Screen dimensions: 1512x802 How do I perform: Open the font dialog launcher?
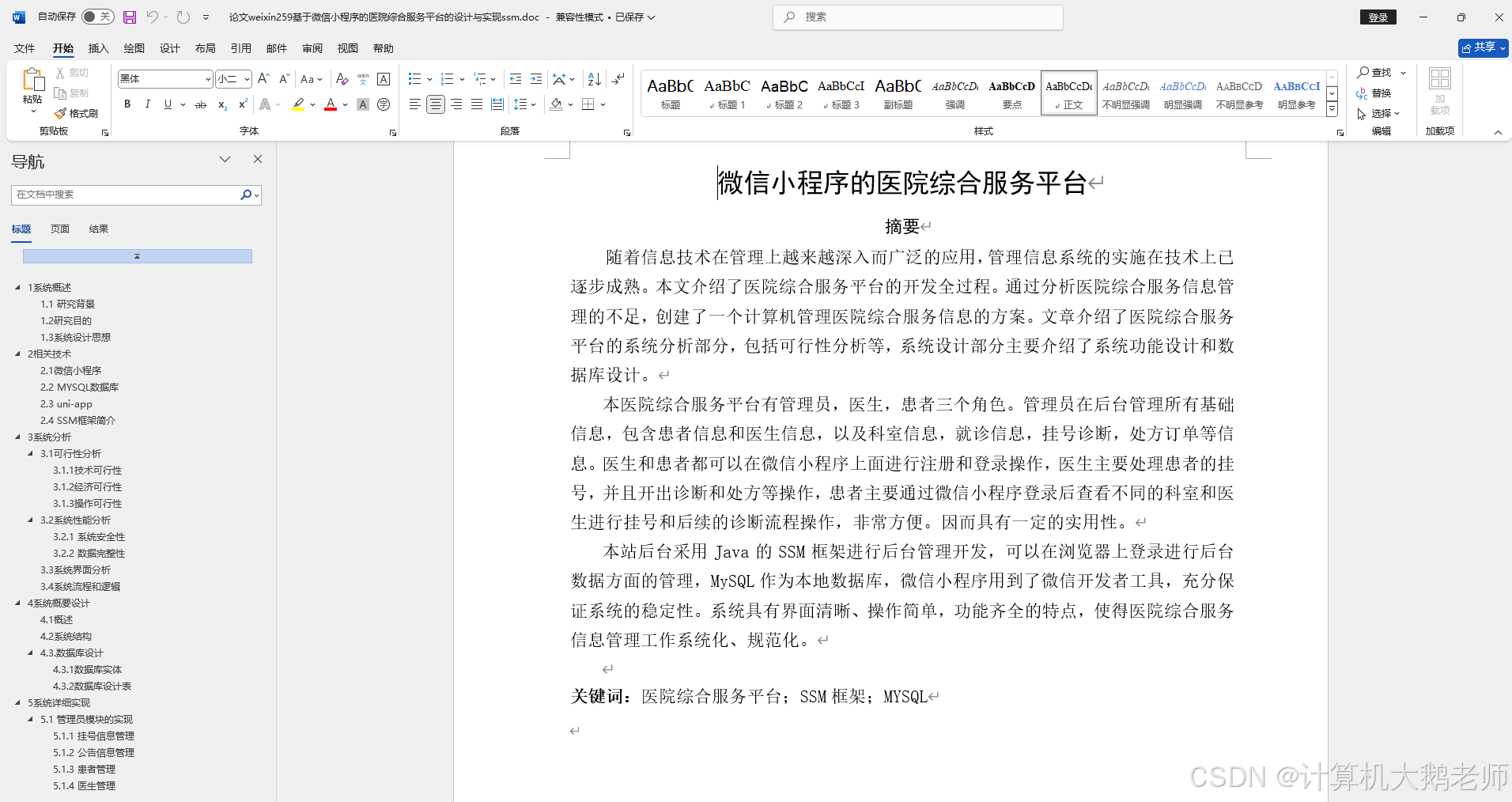click(x=393, y=133)
